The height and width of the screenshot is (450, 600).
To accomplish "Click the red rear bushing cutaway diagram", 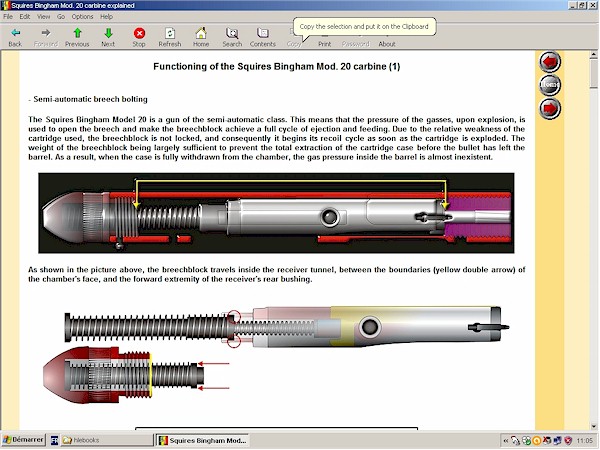I will [x=136, y=375].
